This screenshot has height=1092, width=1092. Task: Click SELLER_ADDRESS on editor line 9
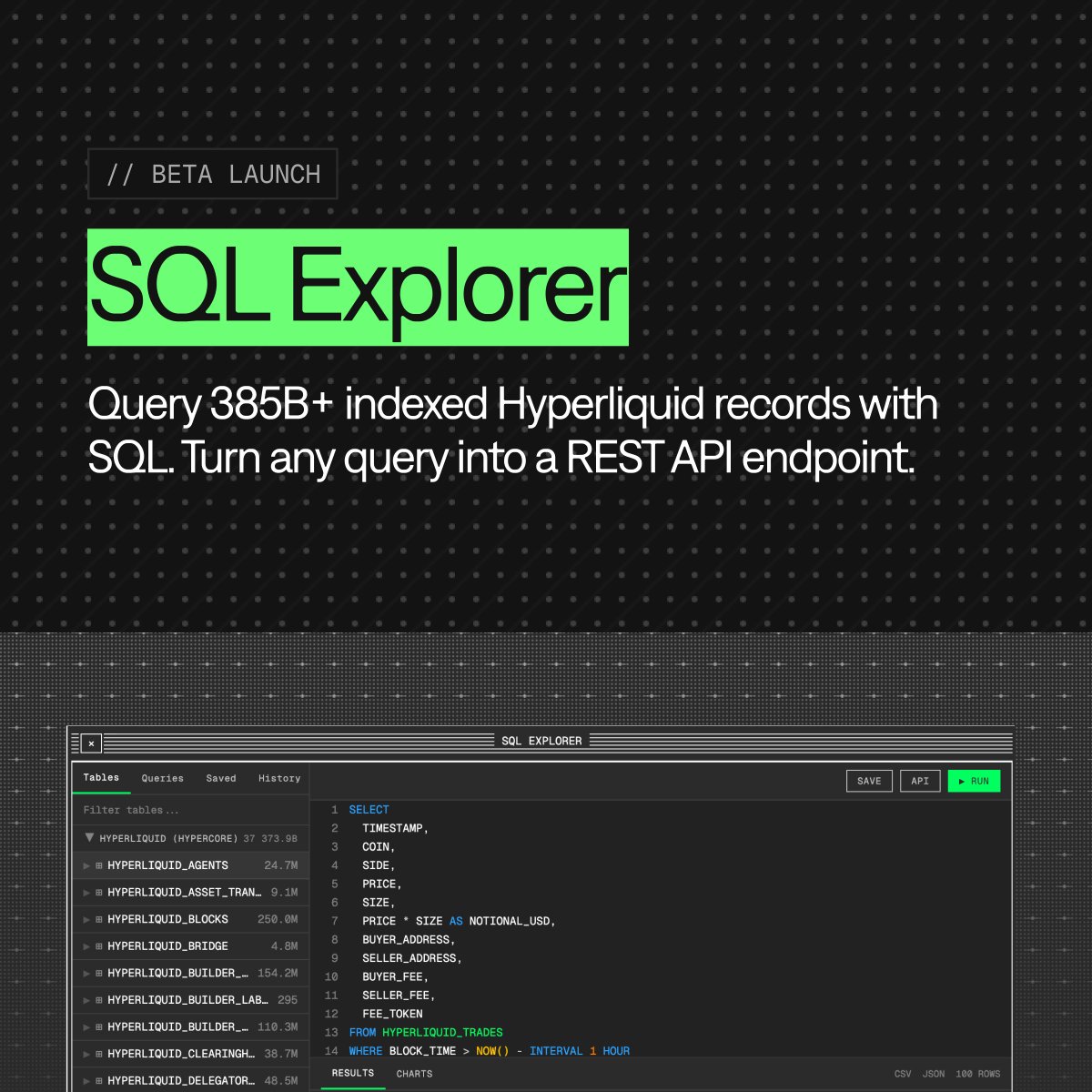tap(409, 958)
